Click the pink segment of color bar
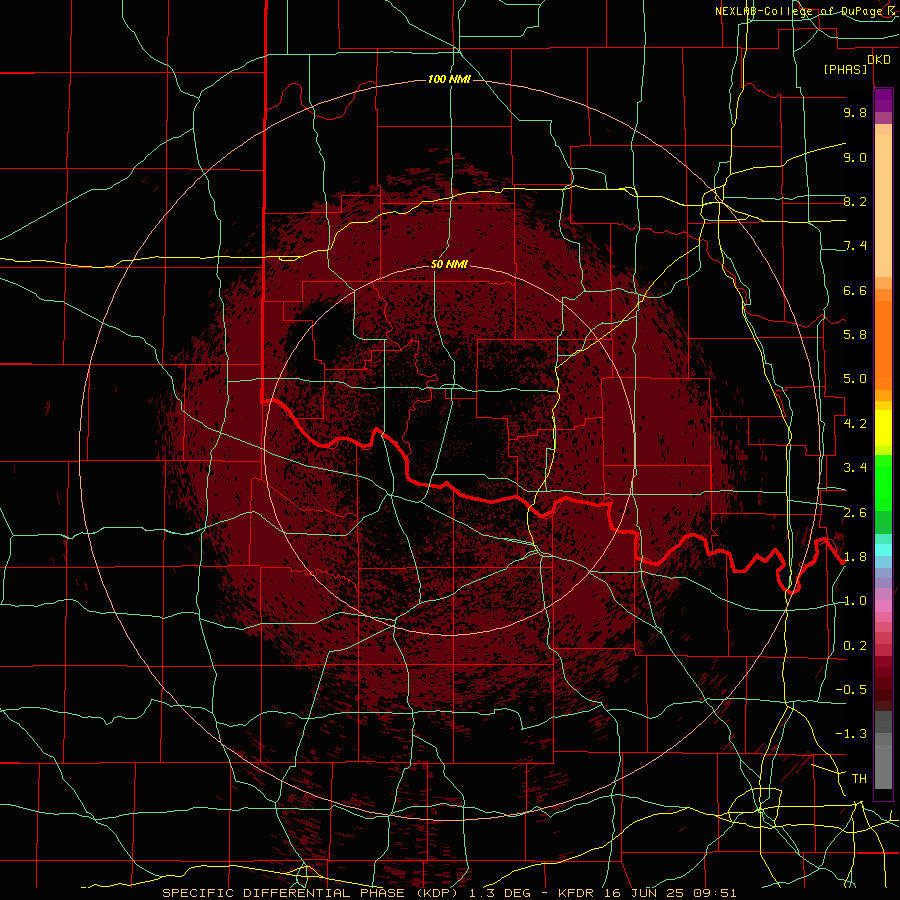900x900 pixels. coord(883,606)
